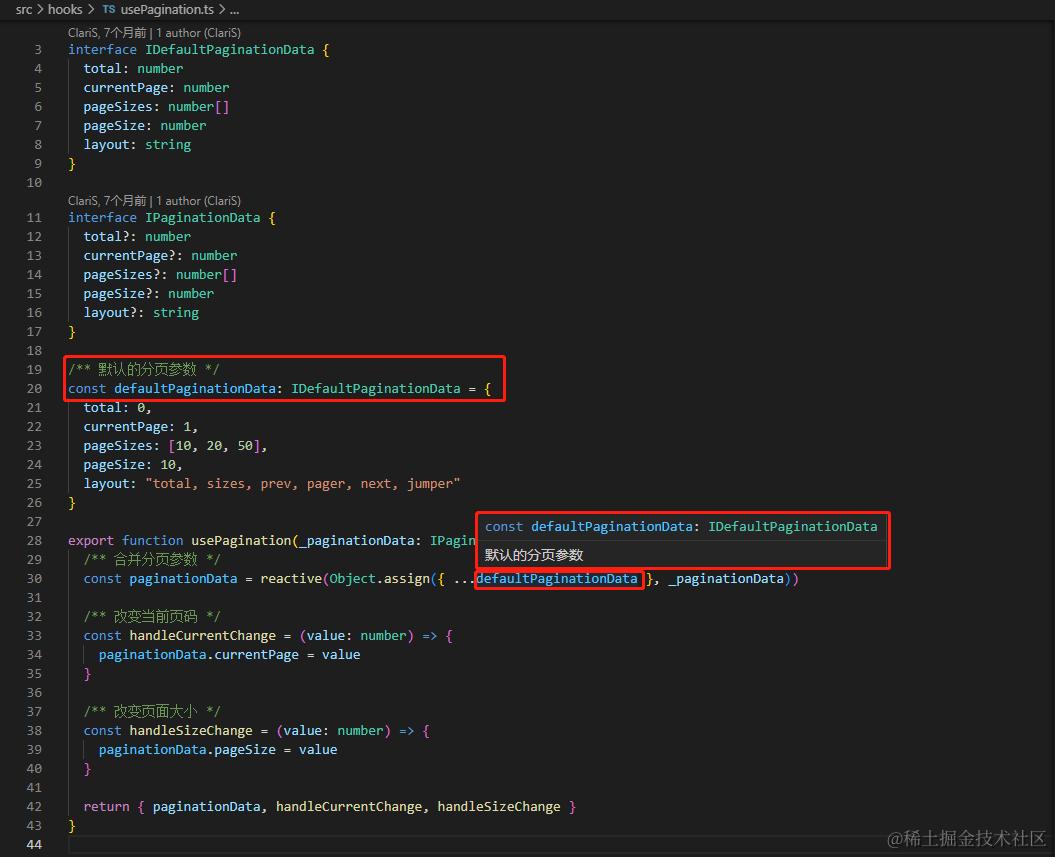The image size is (1055, 857).
Task: Click the 'defaultPaginationData' declaration on line 20
Action: 194,388
